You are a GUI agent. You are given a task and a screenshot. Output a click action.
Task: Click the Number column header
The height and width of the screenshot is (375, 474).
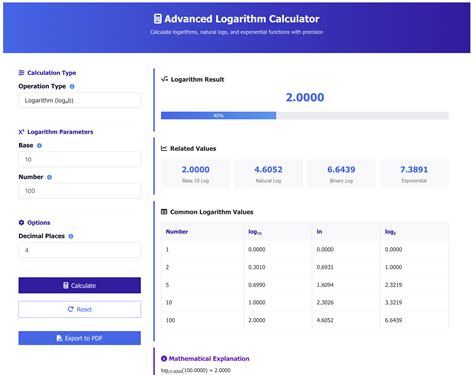pyautogui.click(x=202, y=232)
